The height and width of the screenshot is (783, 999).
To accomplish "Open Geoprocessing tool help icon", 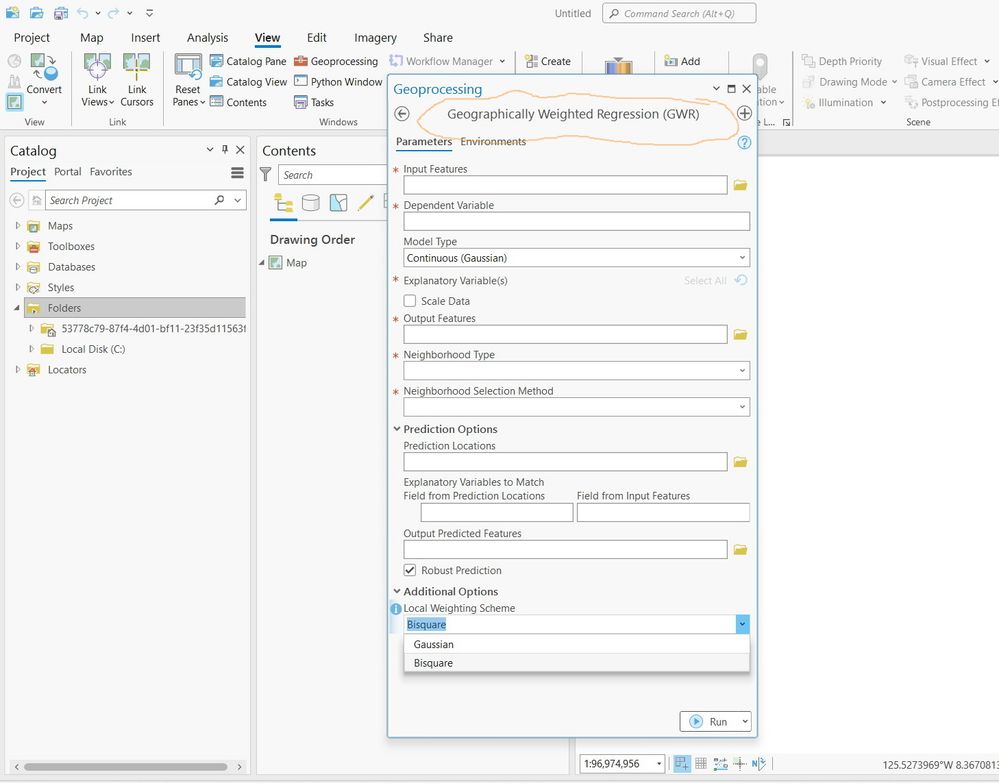I will point(744,142).
